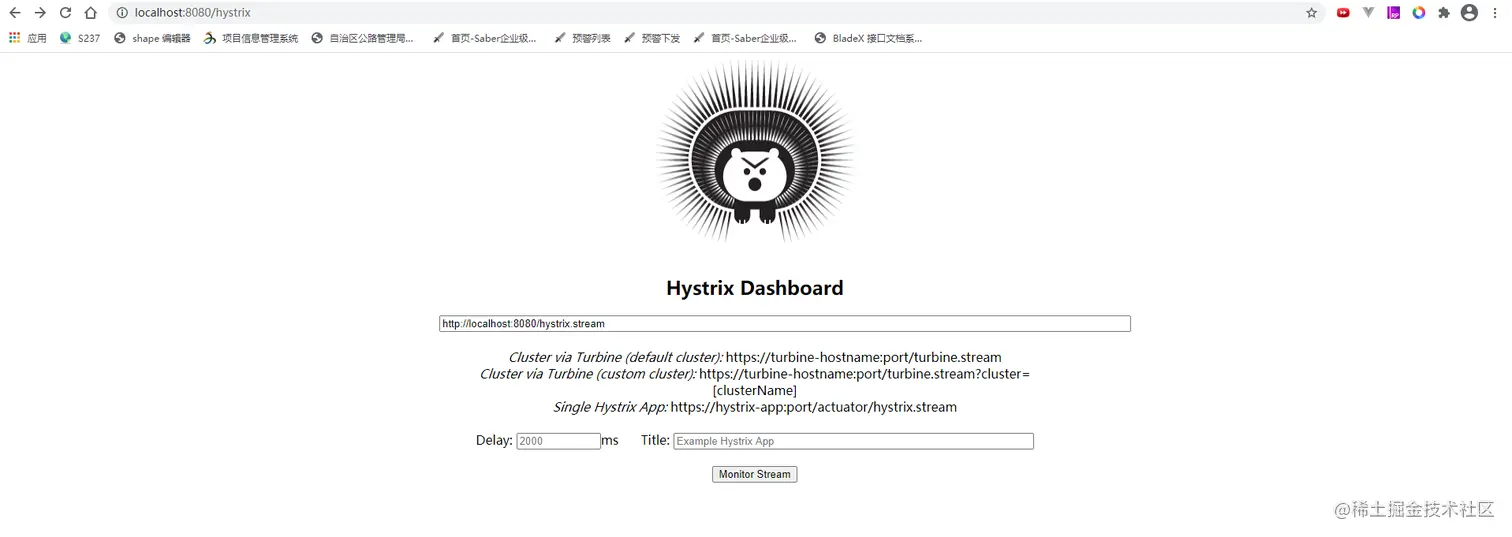Open the S237 bookmark

pos(80,38)
